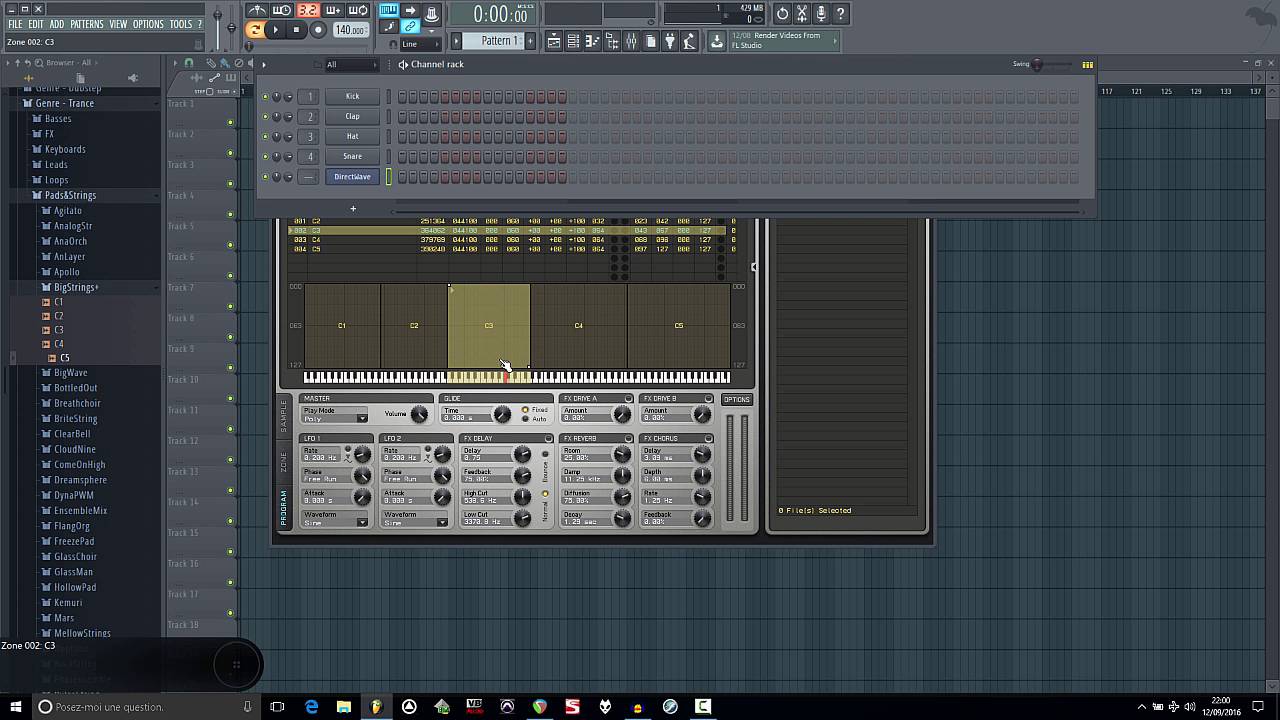Viewport: 1280px width, 720px height.
Task: Click the typing keyboard to piano icon
Action: 389,11
